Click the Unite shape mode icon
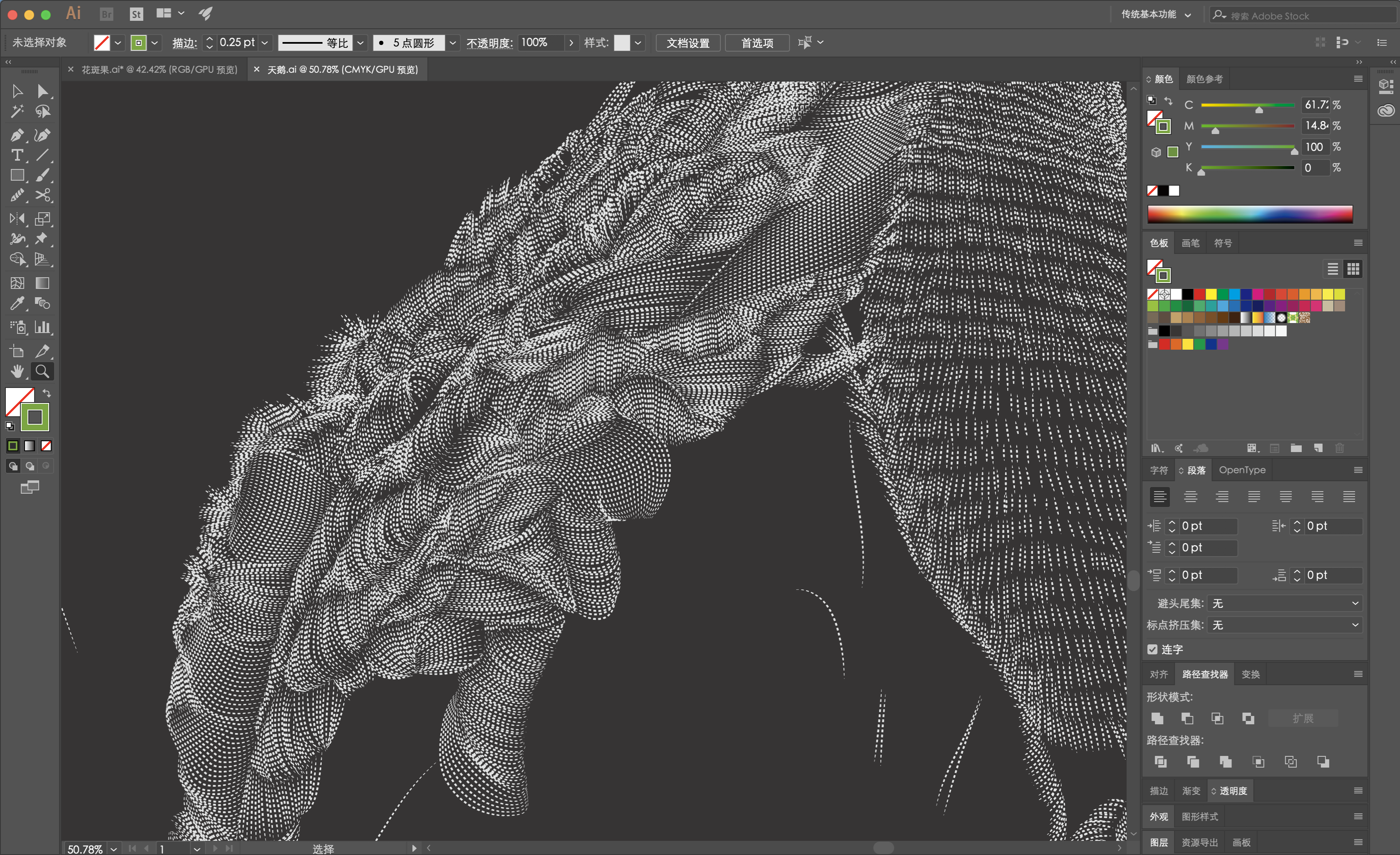This screenshot has height=855, width=1400. click(x=1157, y=718)
